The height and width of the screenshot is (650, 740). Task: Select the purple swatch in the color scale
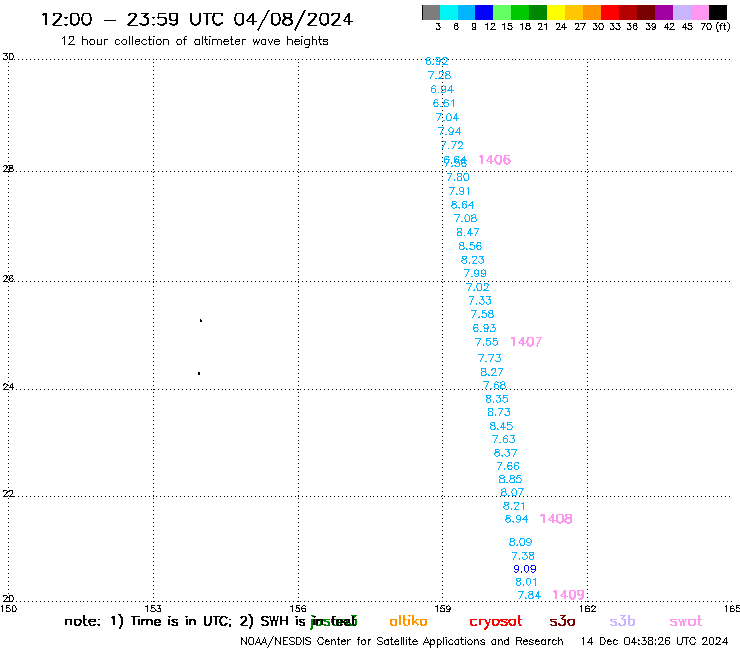[664, 12]
